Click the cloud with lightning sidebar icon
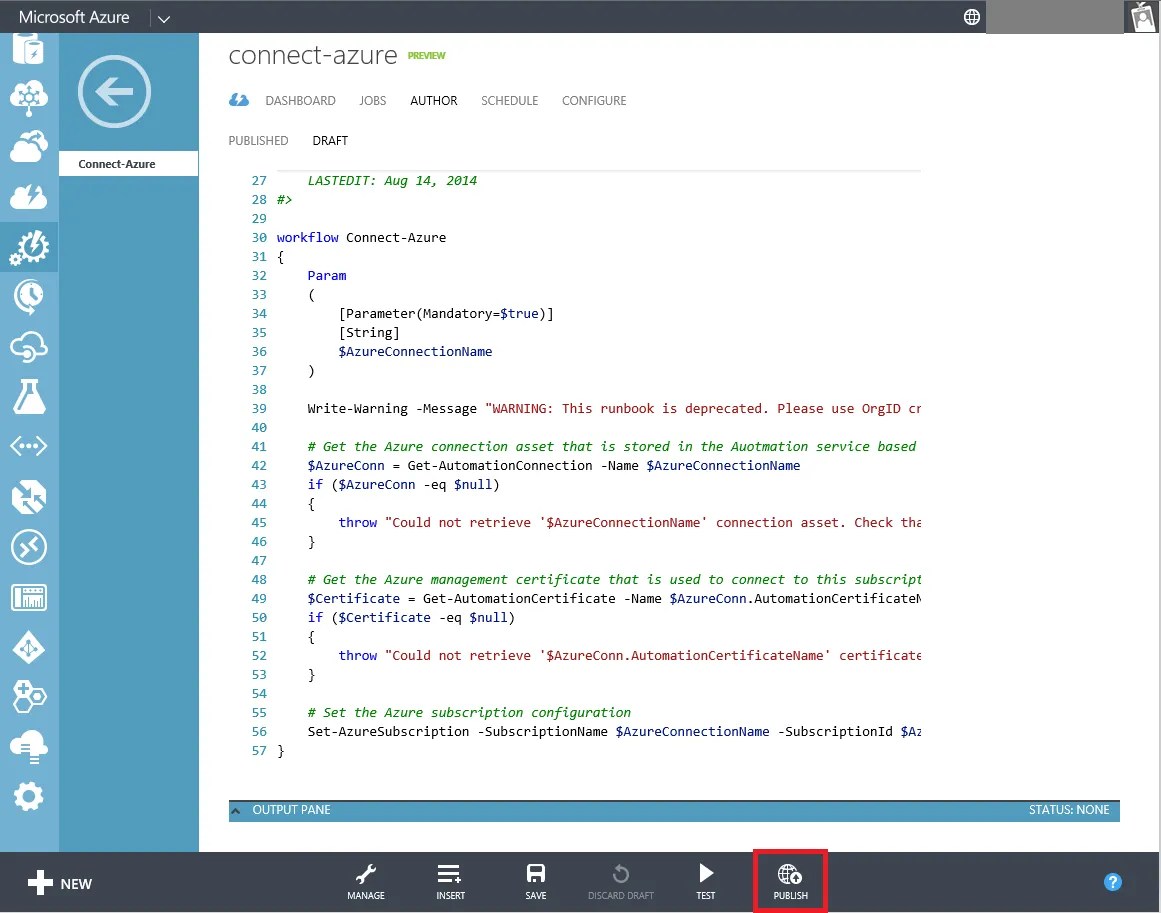Screen dimensions: 1161x913 29,197
